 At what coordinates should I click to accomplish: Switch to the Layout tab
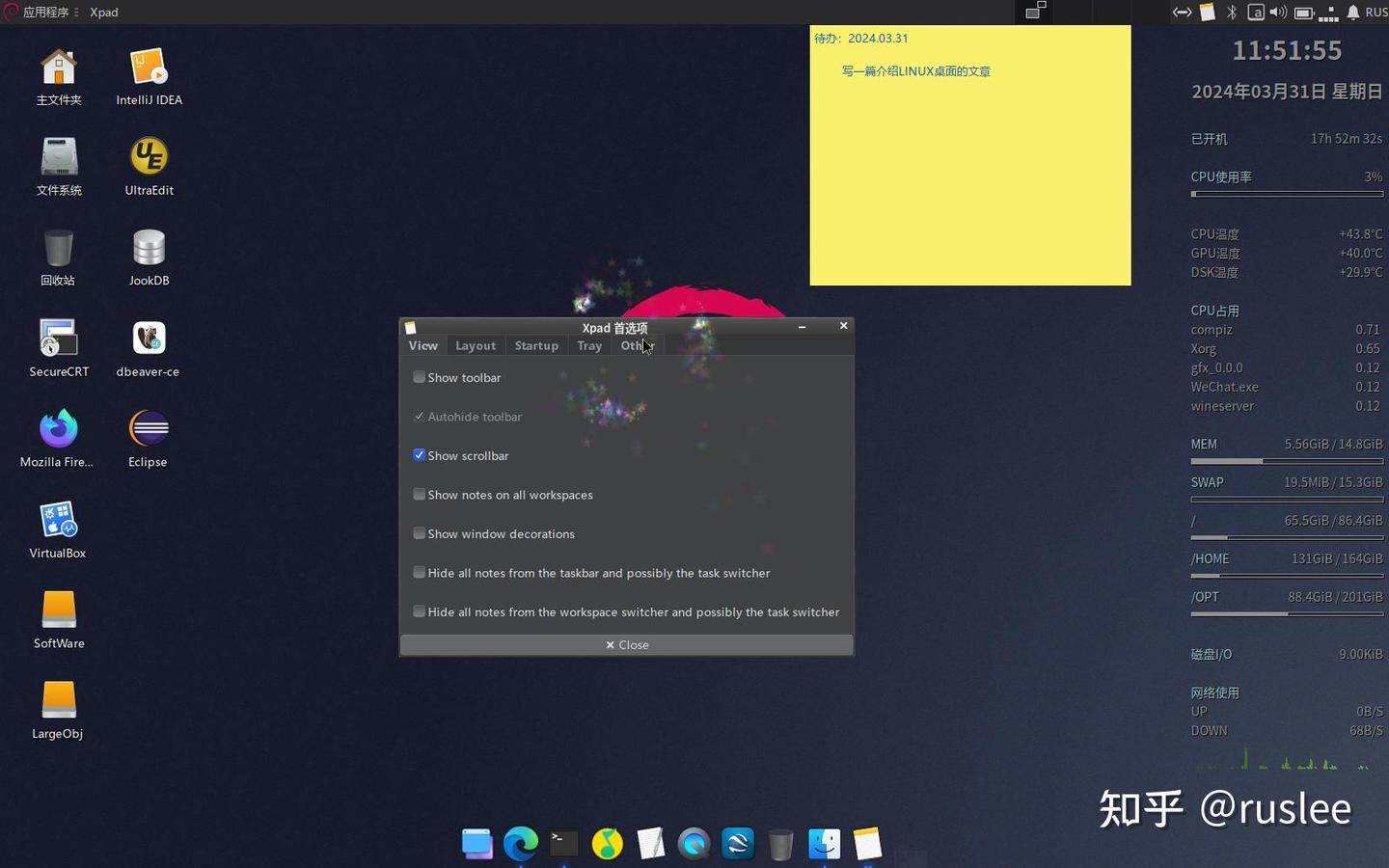coord(475,345)
